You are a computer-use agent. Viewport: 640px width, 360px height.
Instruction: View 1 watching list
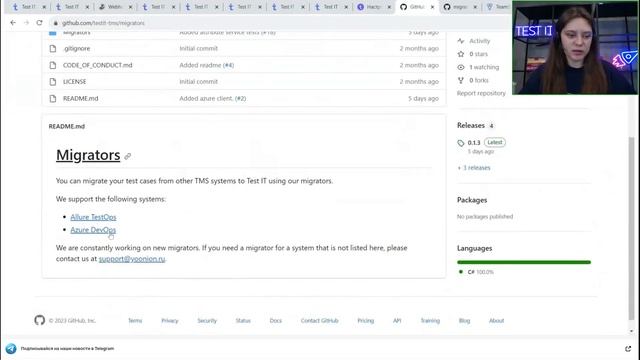[x=484, y=67]
